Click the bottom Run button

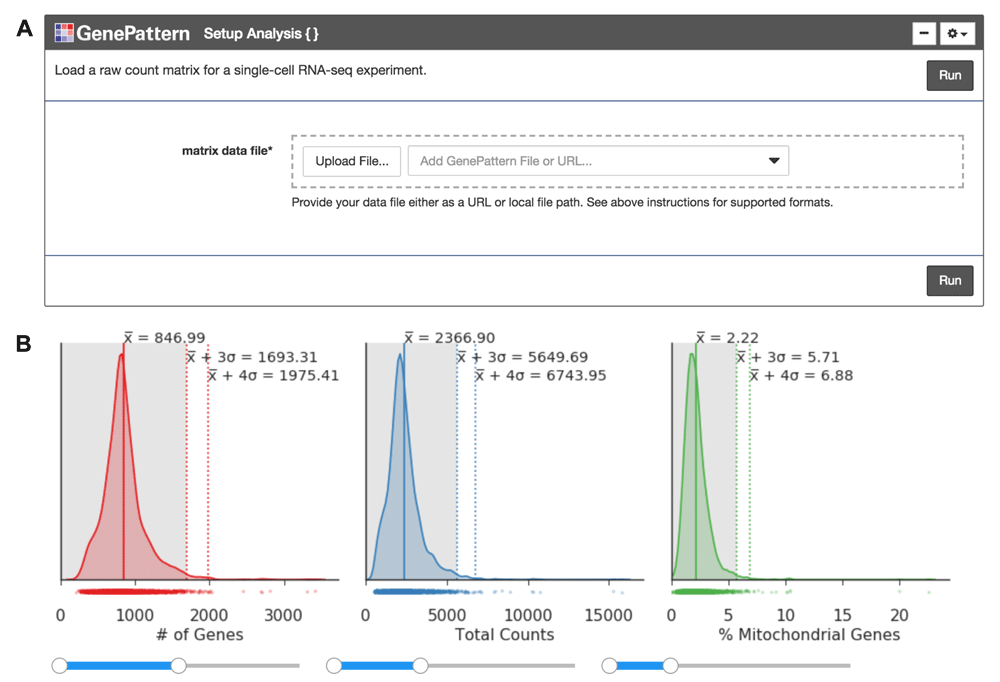coord(948,281)
